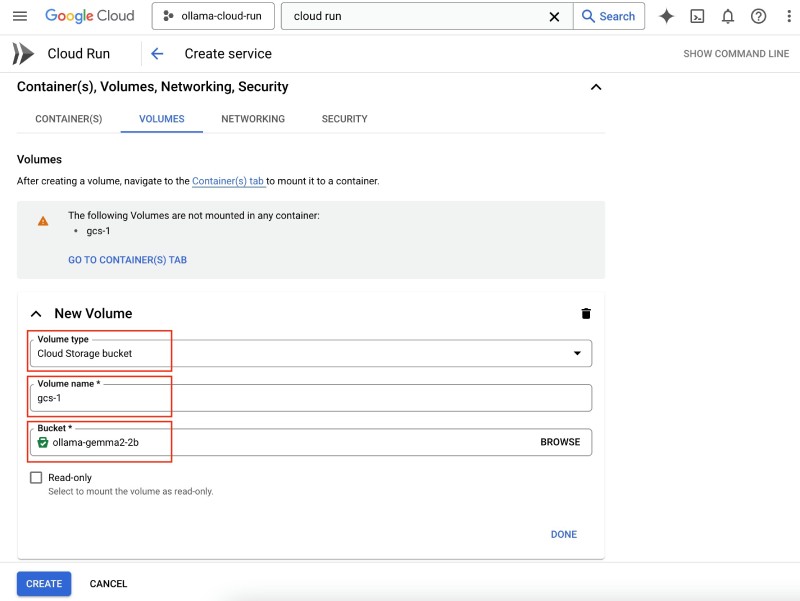Browse for a Cloud Storage bucket
This screenshot has width=800, height=601.
pos(560,442)
